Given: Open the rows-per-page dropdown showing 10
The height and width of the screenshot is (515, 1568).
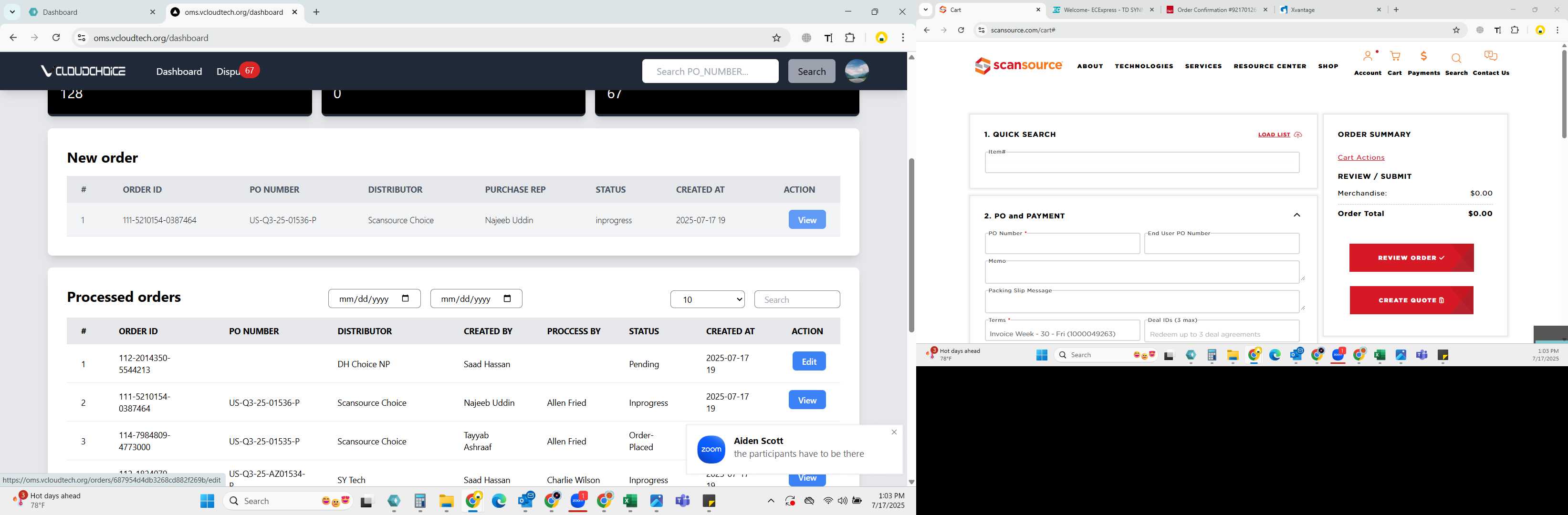Looking at the screenshot, I should [x=707, y=299].
